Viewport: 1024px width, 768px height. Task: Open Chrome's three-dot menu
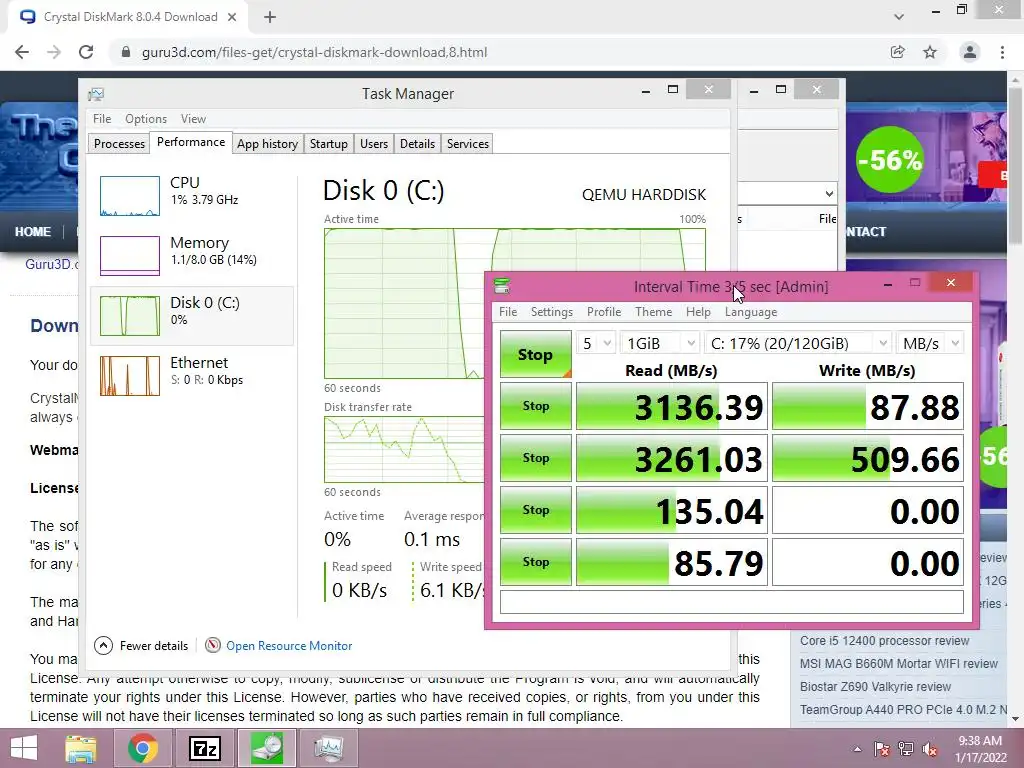click(x=1002, y=52)
